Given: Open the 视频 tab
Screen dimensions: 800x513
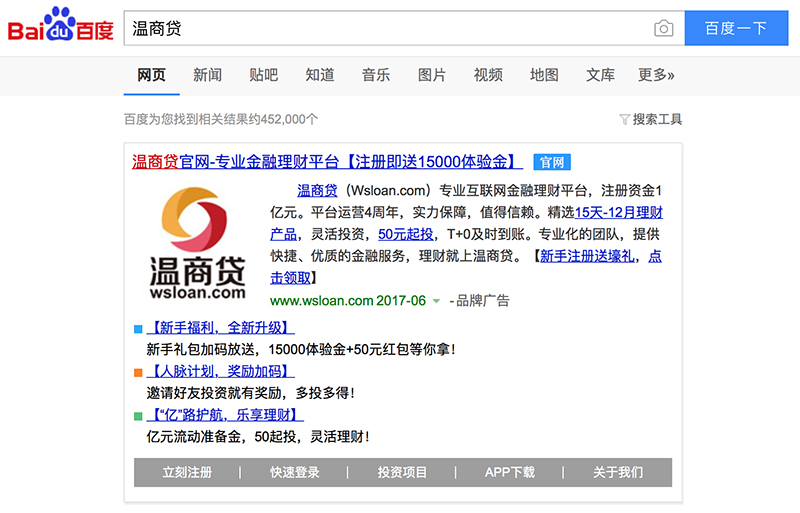Looking at the screenshot, I should 488,75.
